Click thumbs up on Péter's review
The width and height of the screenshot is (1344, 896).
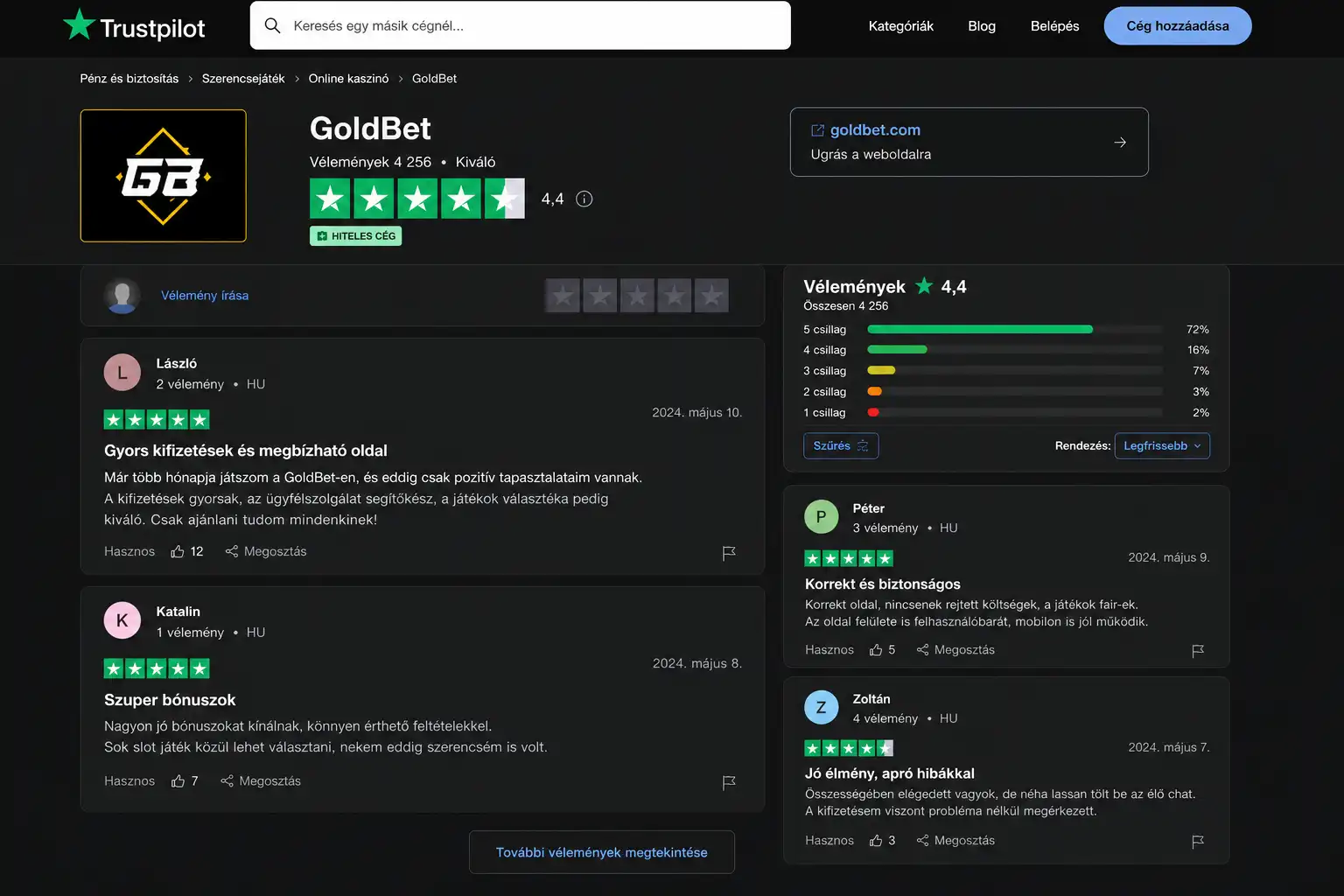click(x=876, y=650)
